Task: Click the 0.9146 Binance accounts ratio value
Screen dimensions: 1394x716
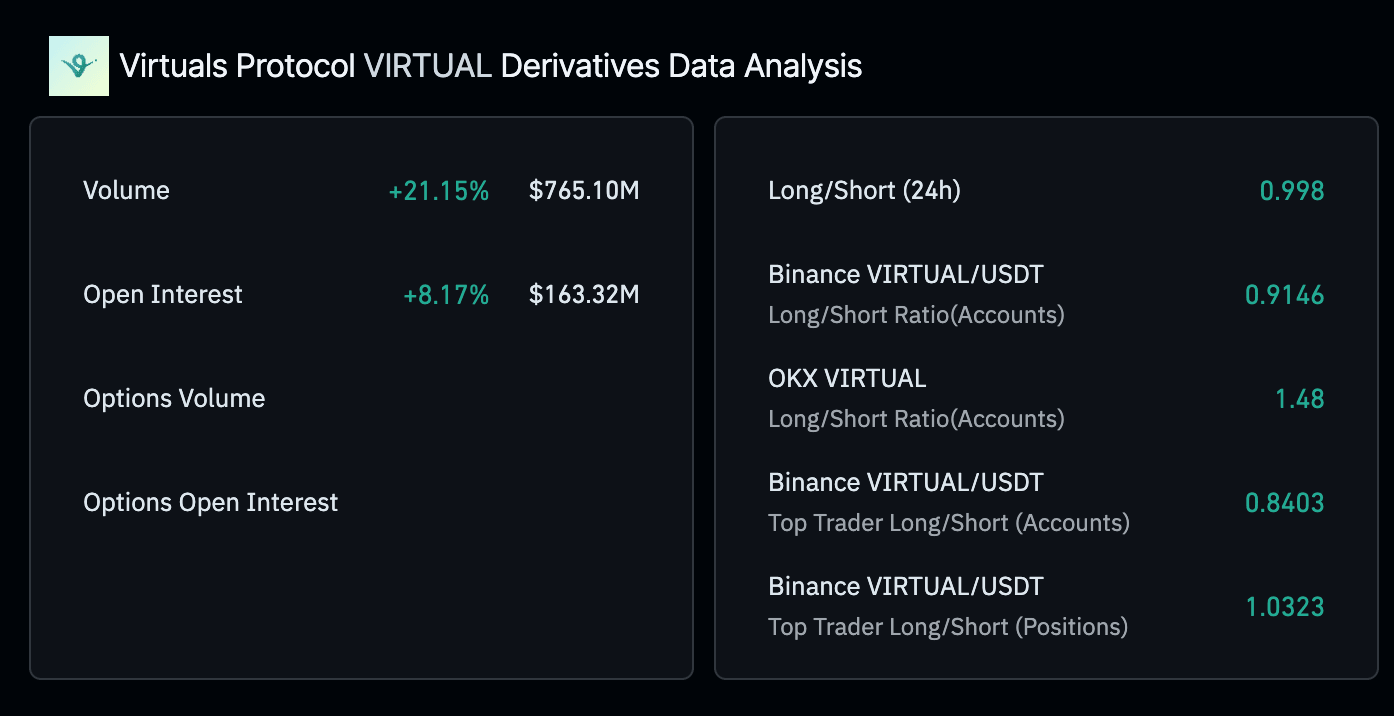Action: [x=1284, y=295]
